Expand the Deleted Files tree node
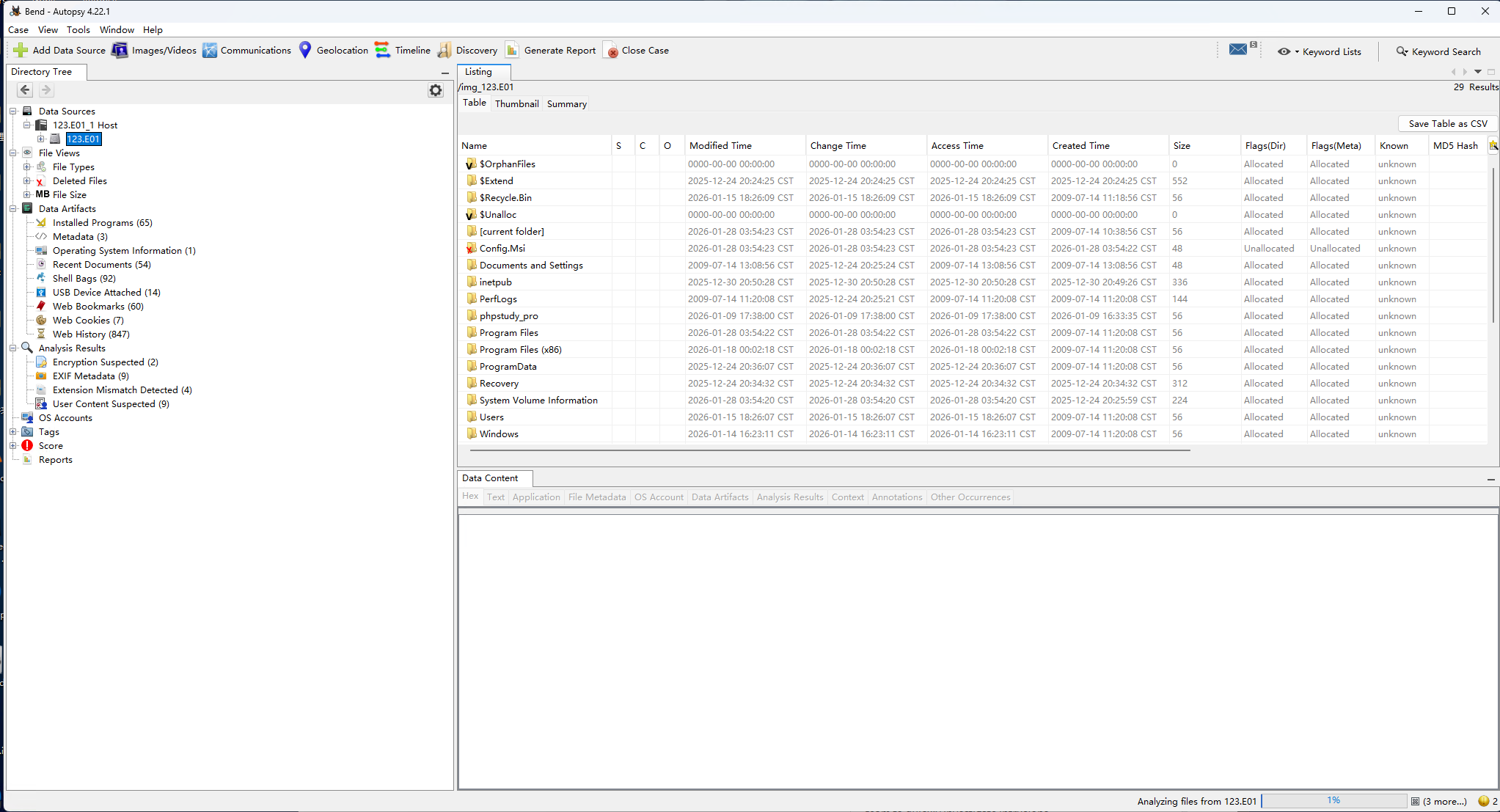 click(x=27, y=180)
